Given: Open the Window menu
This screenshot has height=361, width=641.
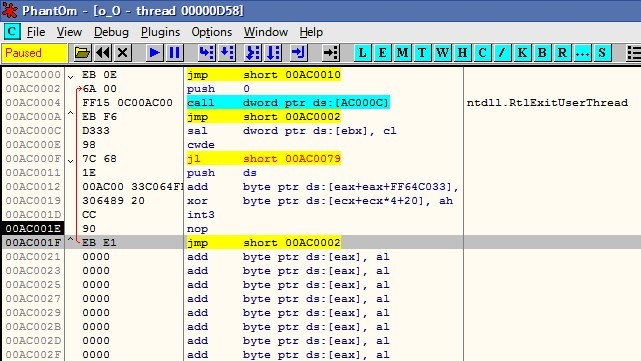Looking at the screenshot, I should coord(266,32).
